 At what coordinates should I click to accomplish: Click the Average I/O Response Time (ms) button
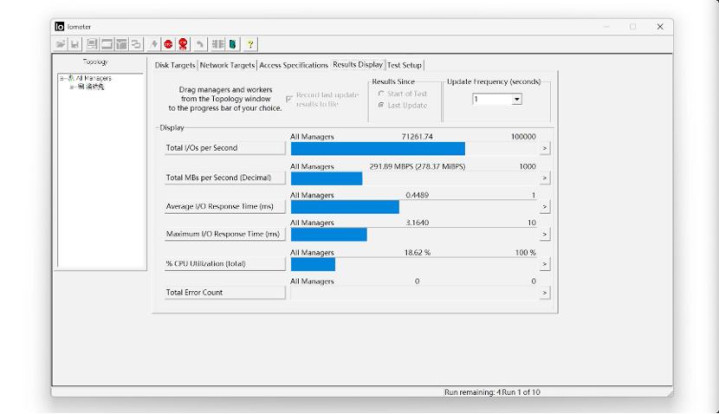click(x=225, y=207)
